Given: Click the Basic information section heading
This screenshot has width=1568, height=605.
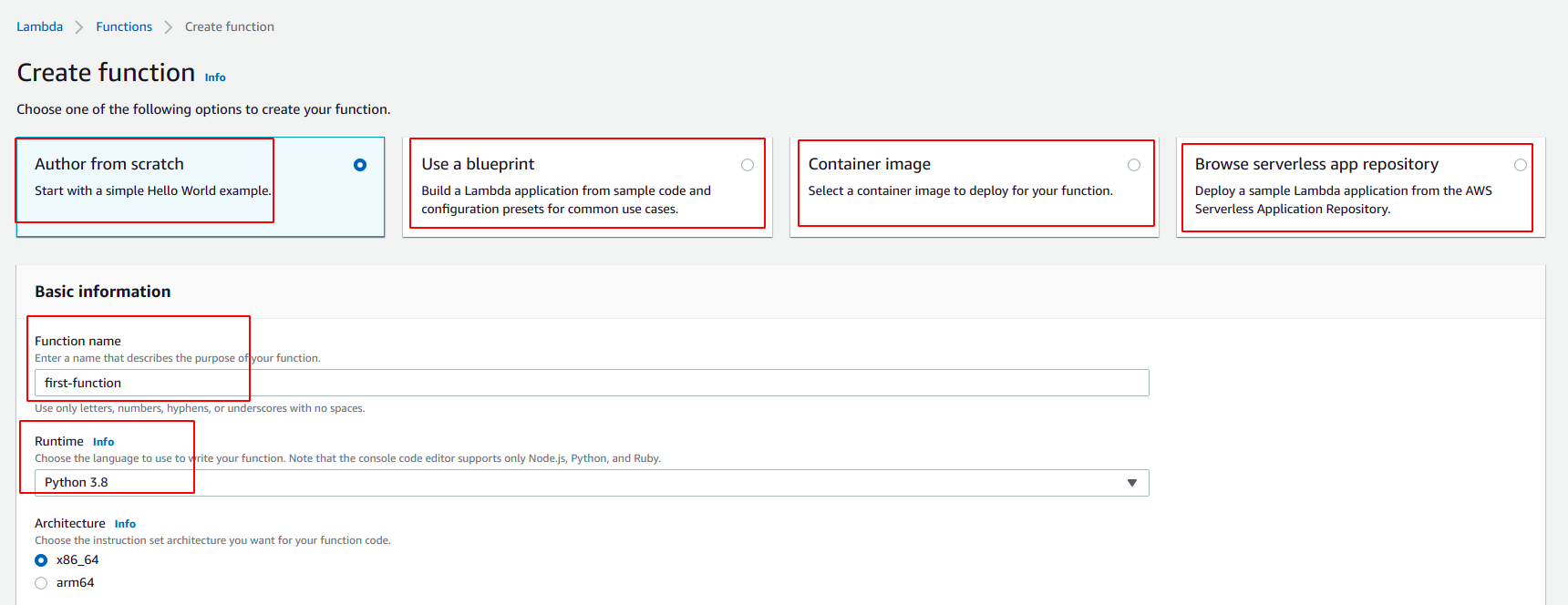Looking at the screenshot, I should [x=103, y=292].
